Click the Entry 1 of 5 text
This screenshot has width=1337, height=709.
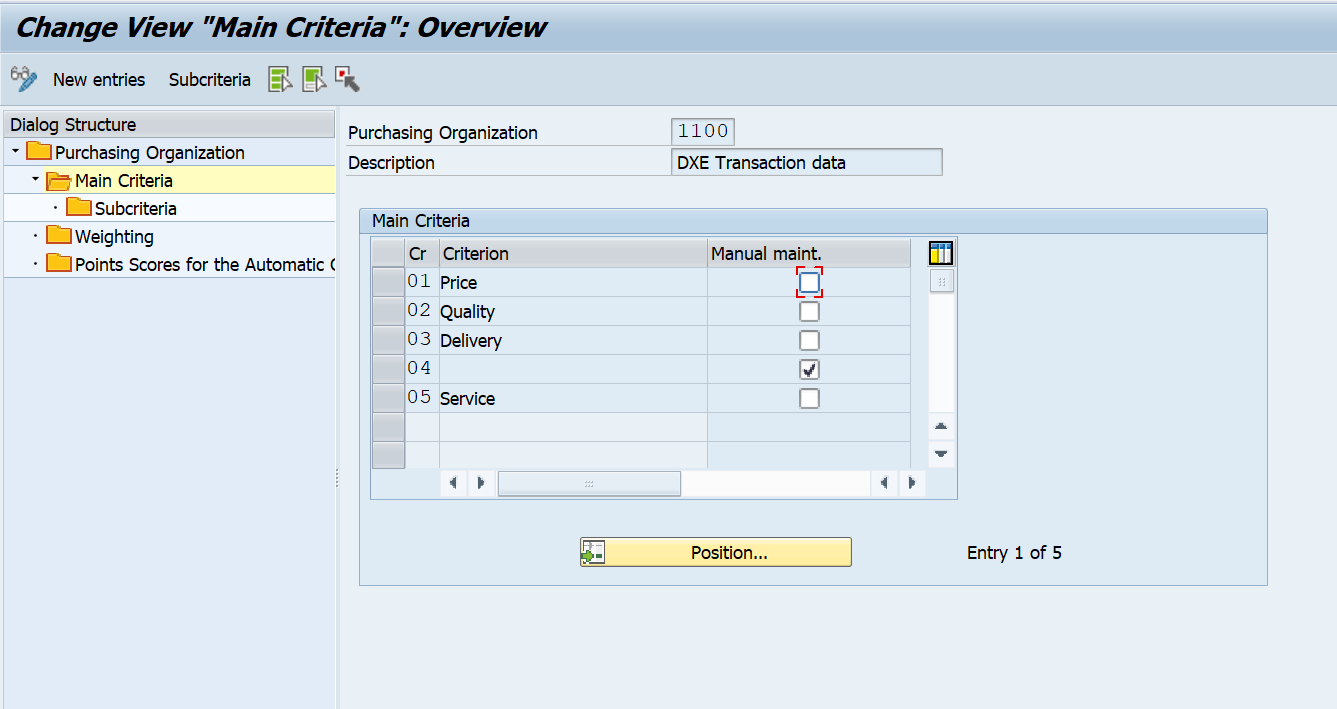click(1014, 553)
